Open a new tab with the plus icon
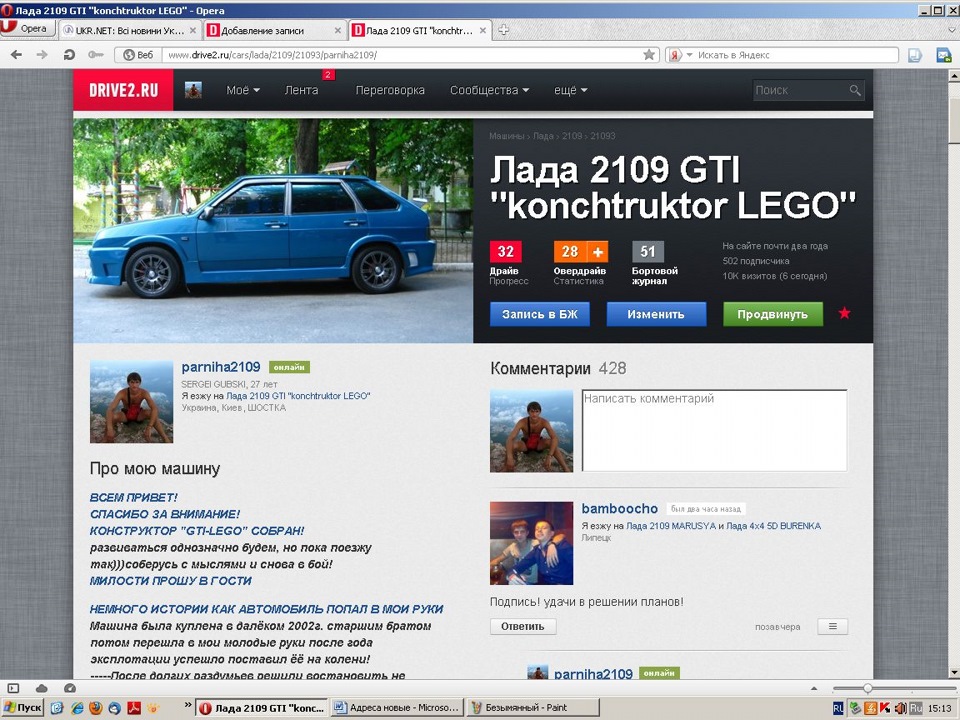 [x=503, y=30]
